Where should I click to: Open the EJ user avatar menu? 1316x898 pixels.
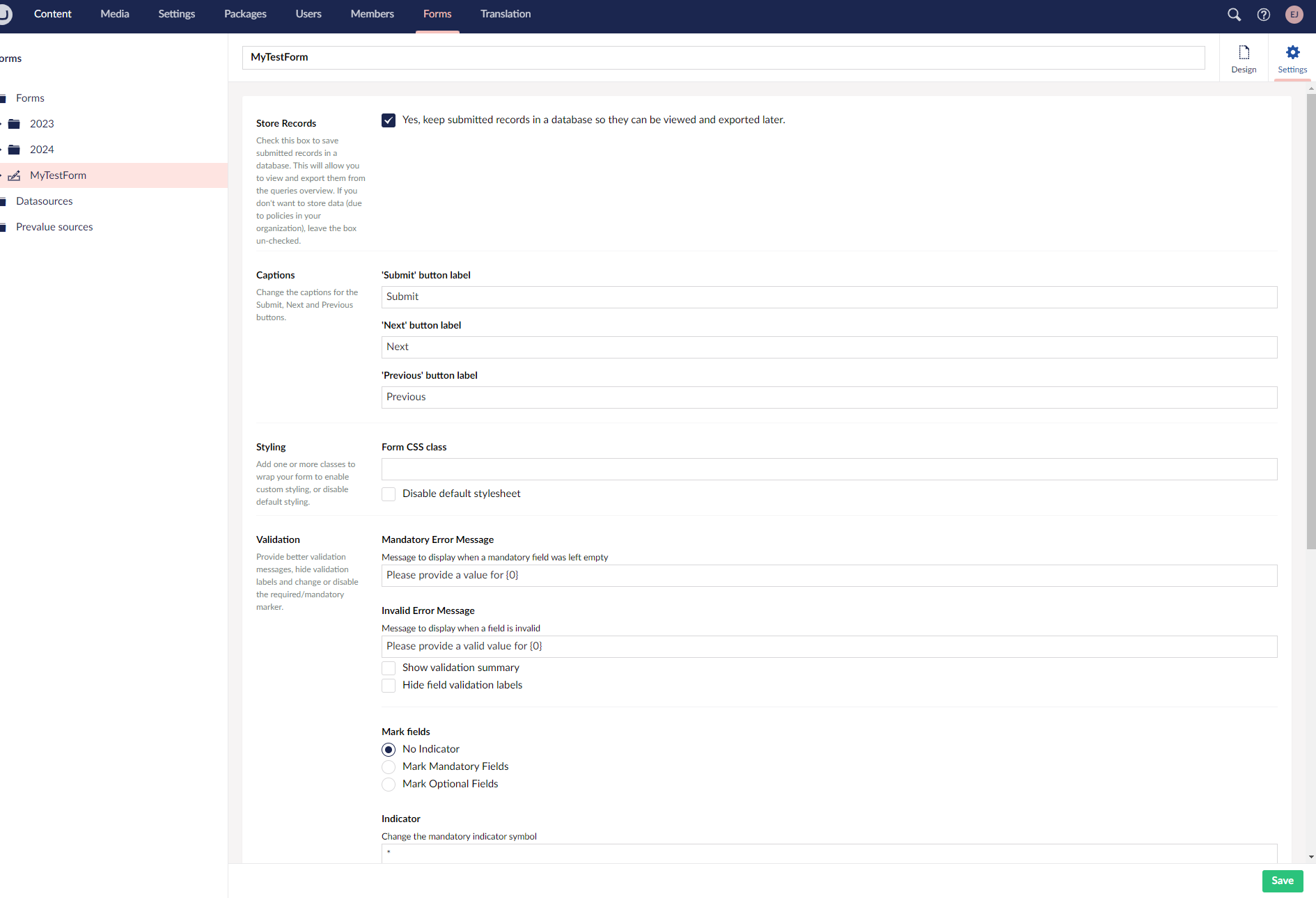tap(1294, 15)
